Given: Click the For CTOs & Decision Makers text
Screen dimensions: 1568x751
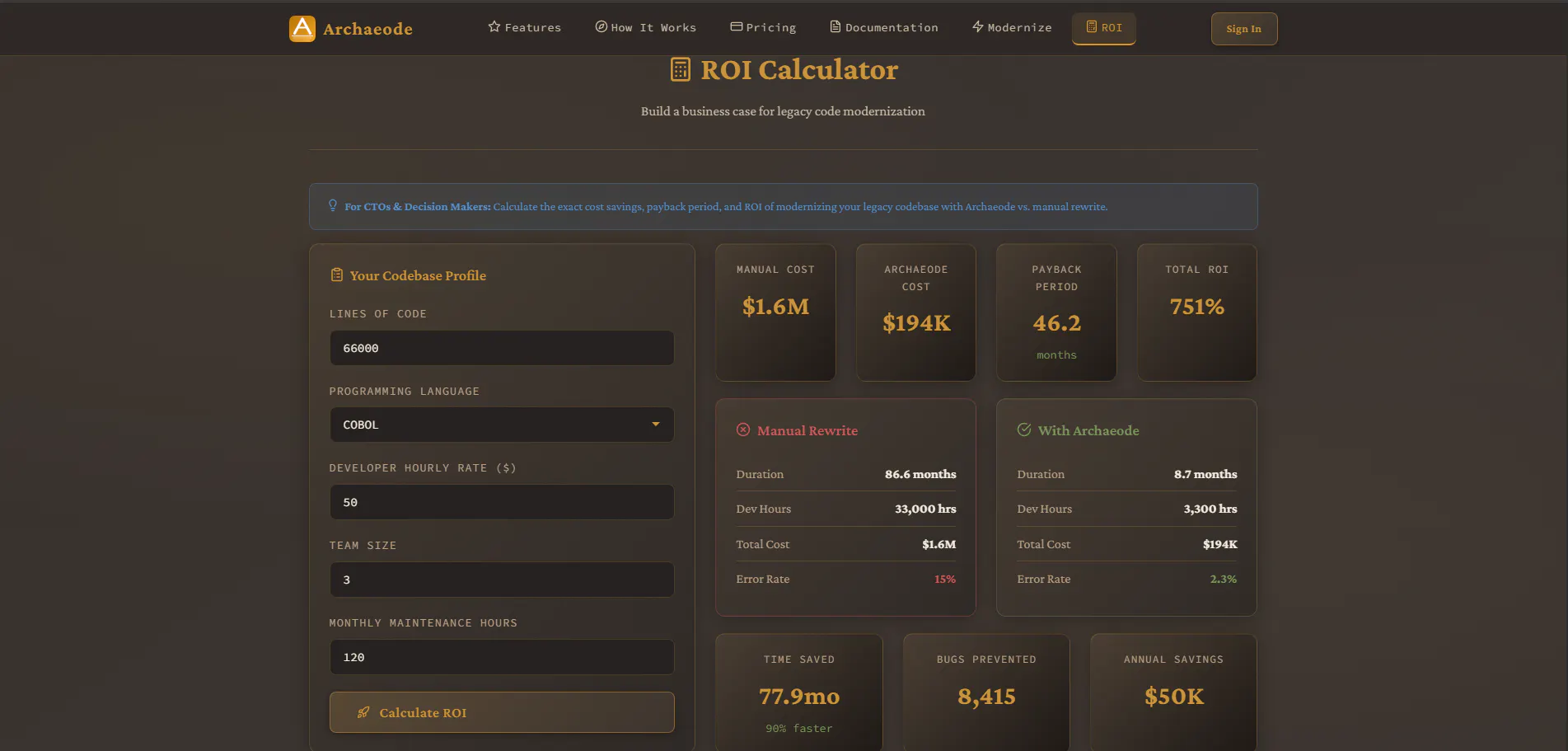Looking at the screenshot, I should [418, 206].
